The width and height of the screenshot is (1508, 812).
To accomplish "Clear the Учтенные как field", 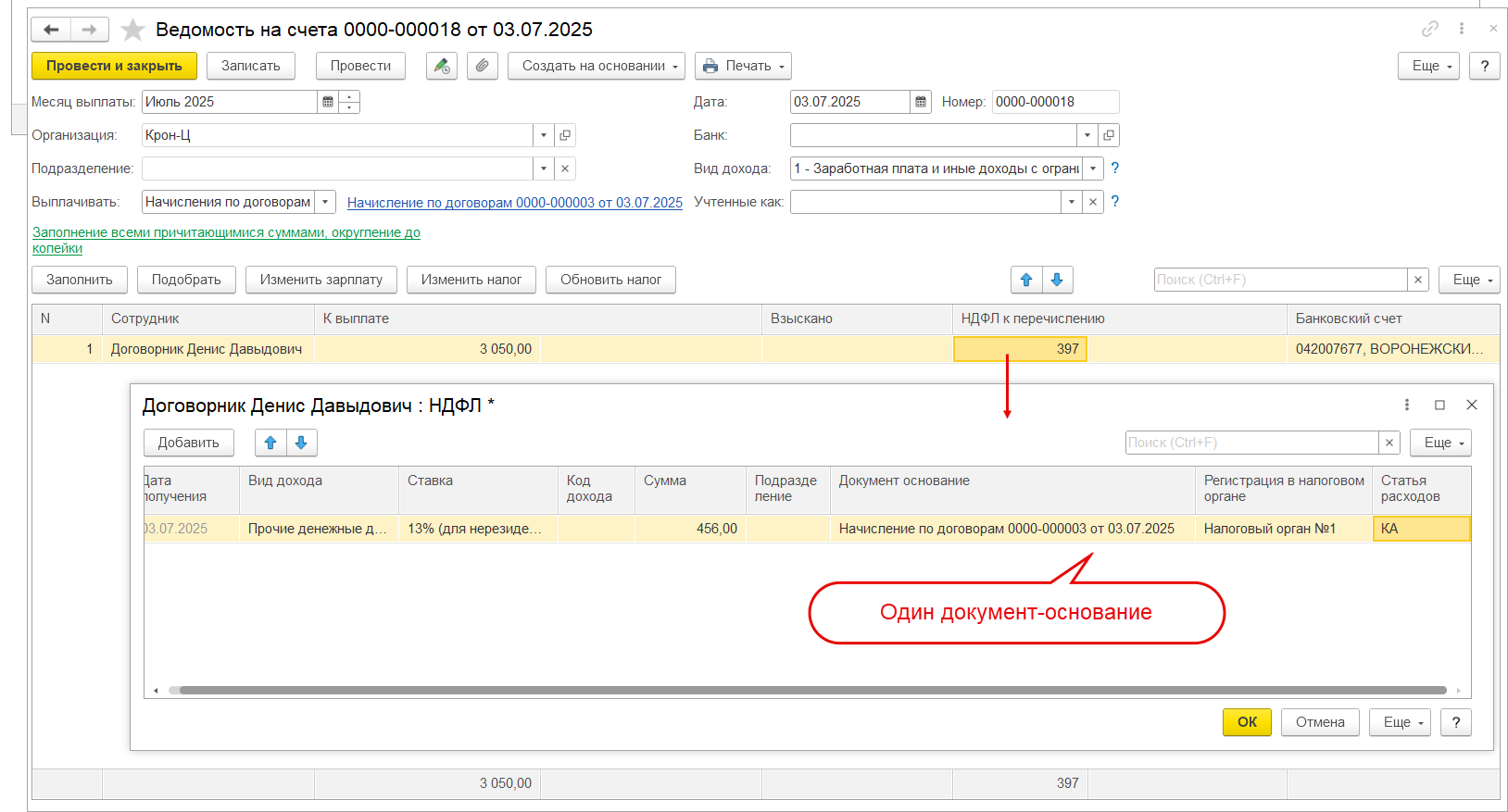I will pyautogui.click(x=1093, y=202).
